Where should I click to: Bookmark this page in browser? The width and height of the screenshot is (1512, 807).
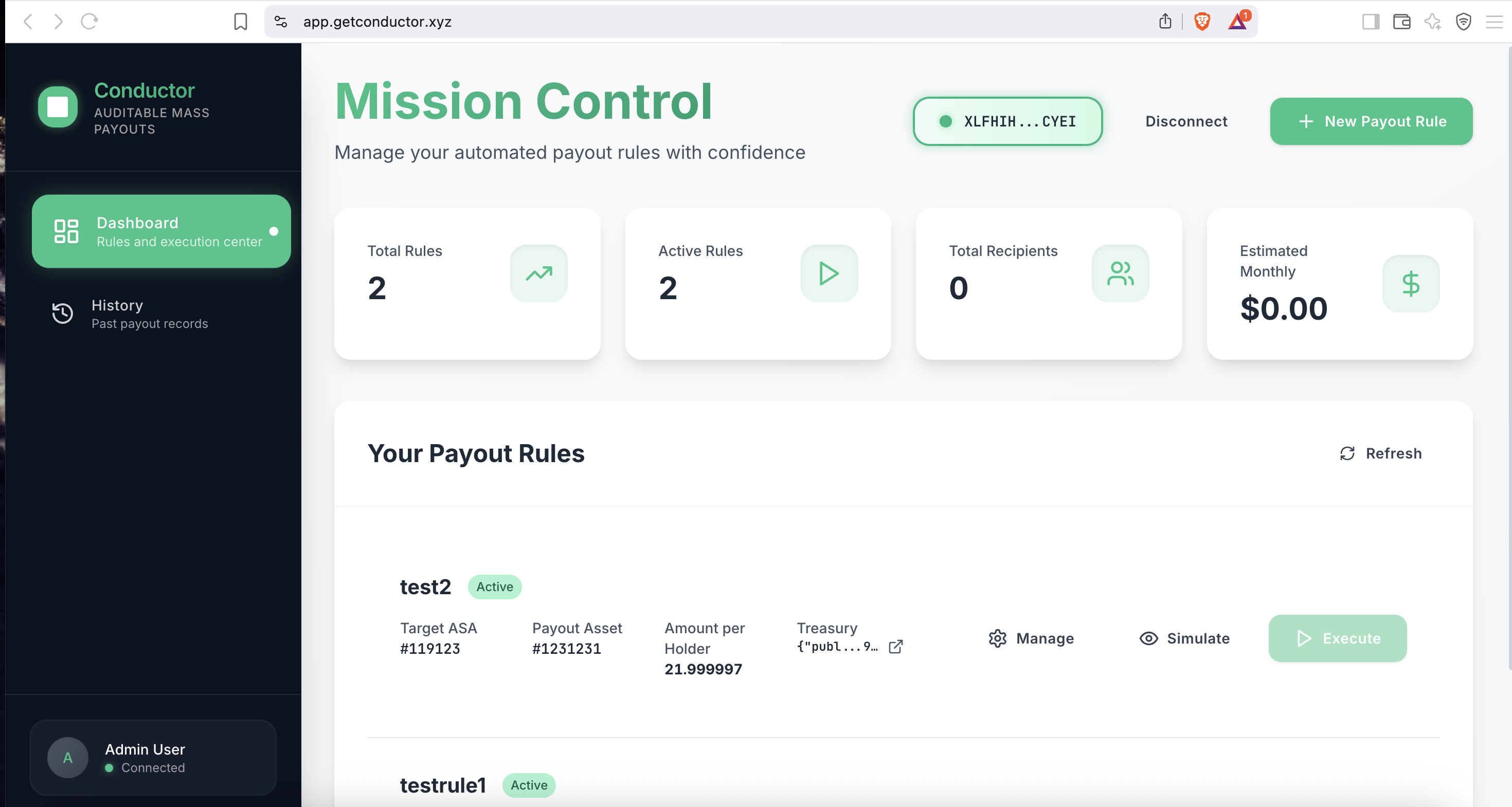[240, 22]
